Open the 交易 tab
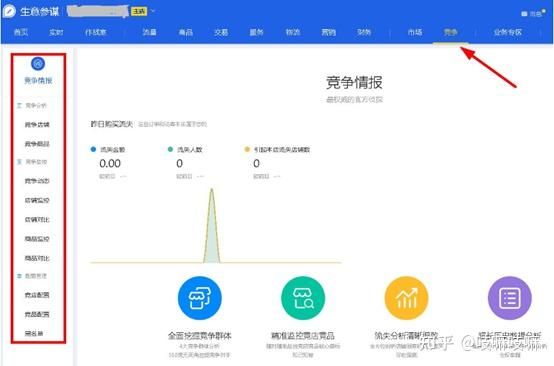Viewport: 554px width, 366px height. [x=221, y=32]
